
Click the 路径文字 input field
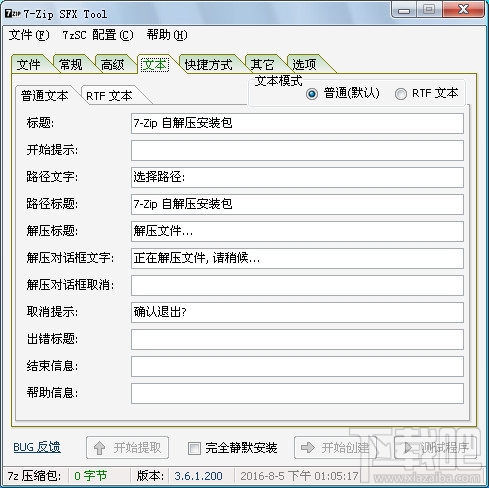click(x=297, y=177)
